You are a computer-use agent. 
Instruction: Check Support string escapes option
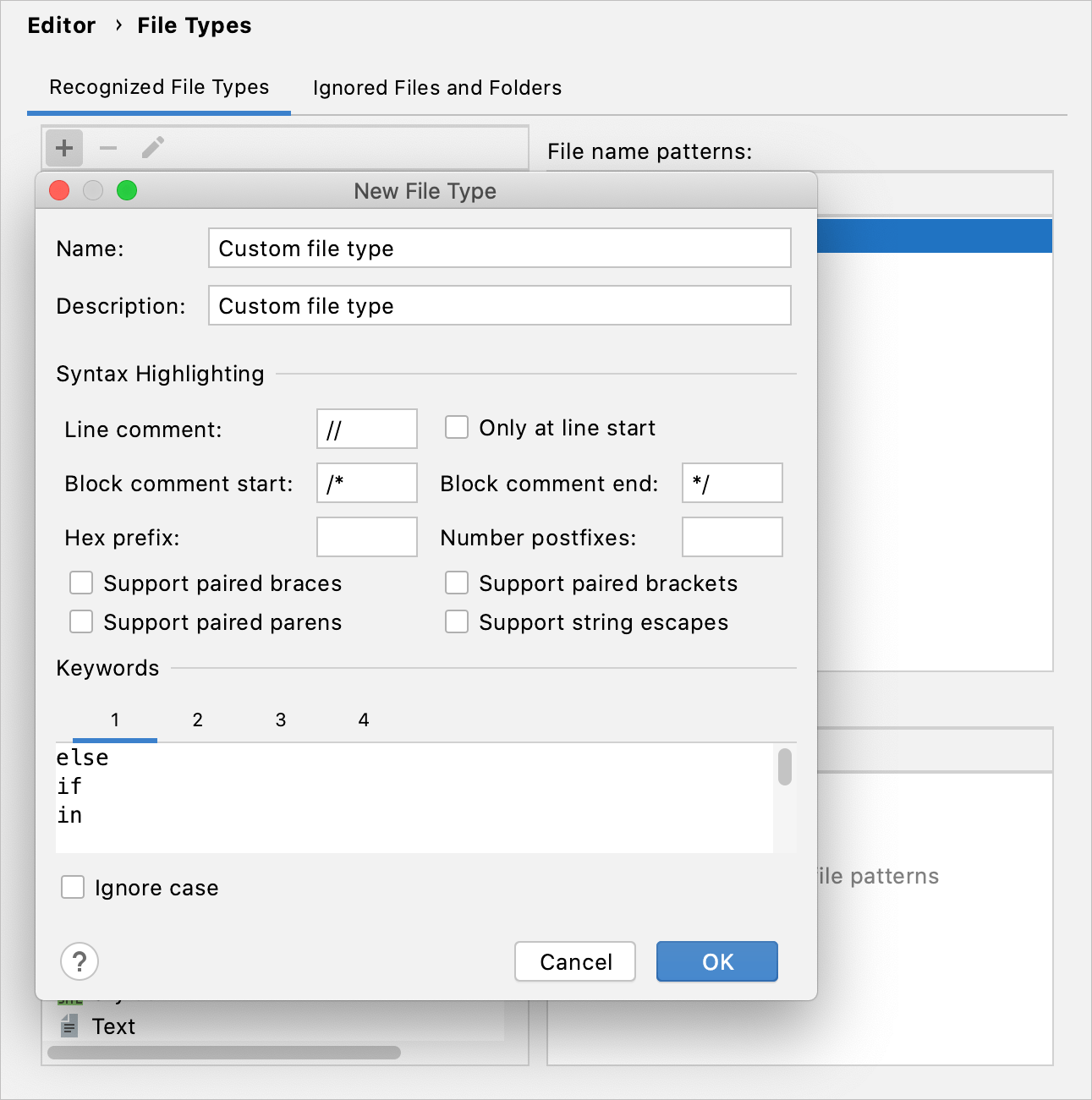(x=457, y=621)
